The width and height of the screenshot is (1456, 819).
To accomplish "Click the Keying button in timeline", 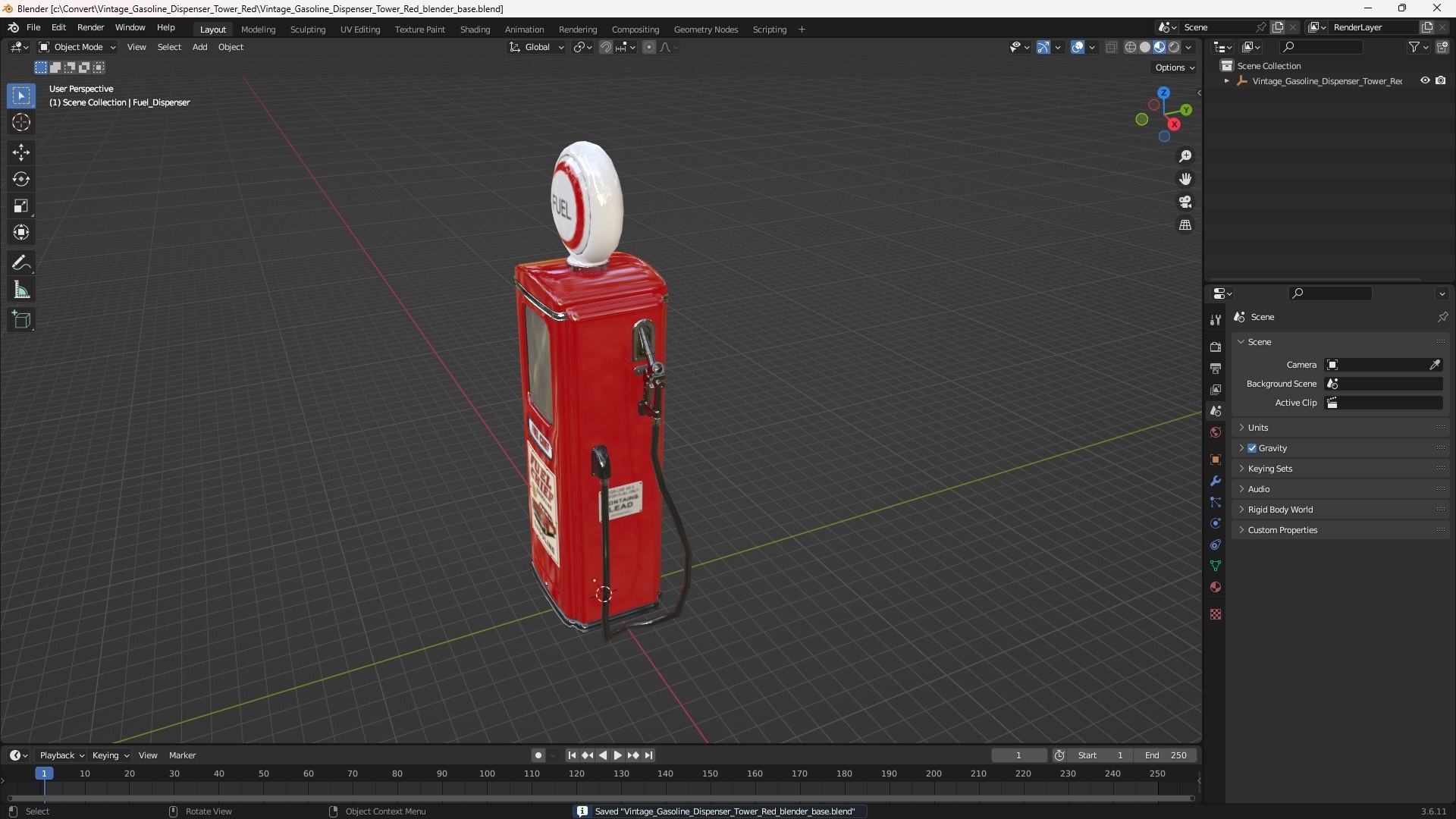I will (111, 755).
